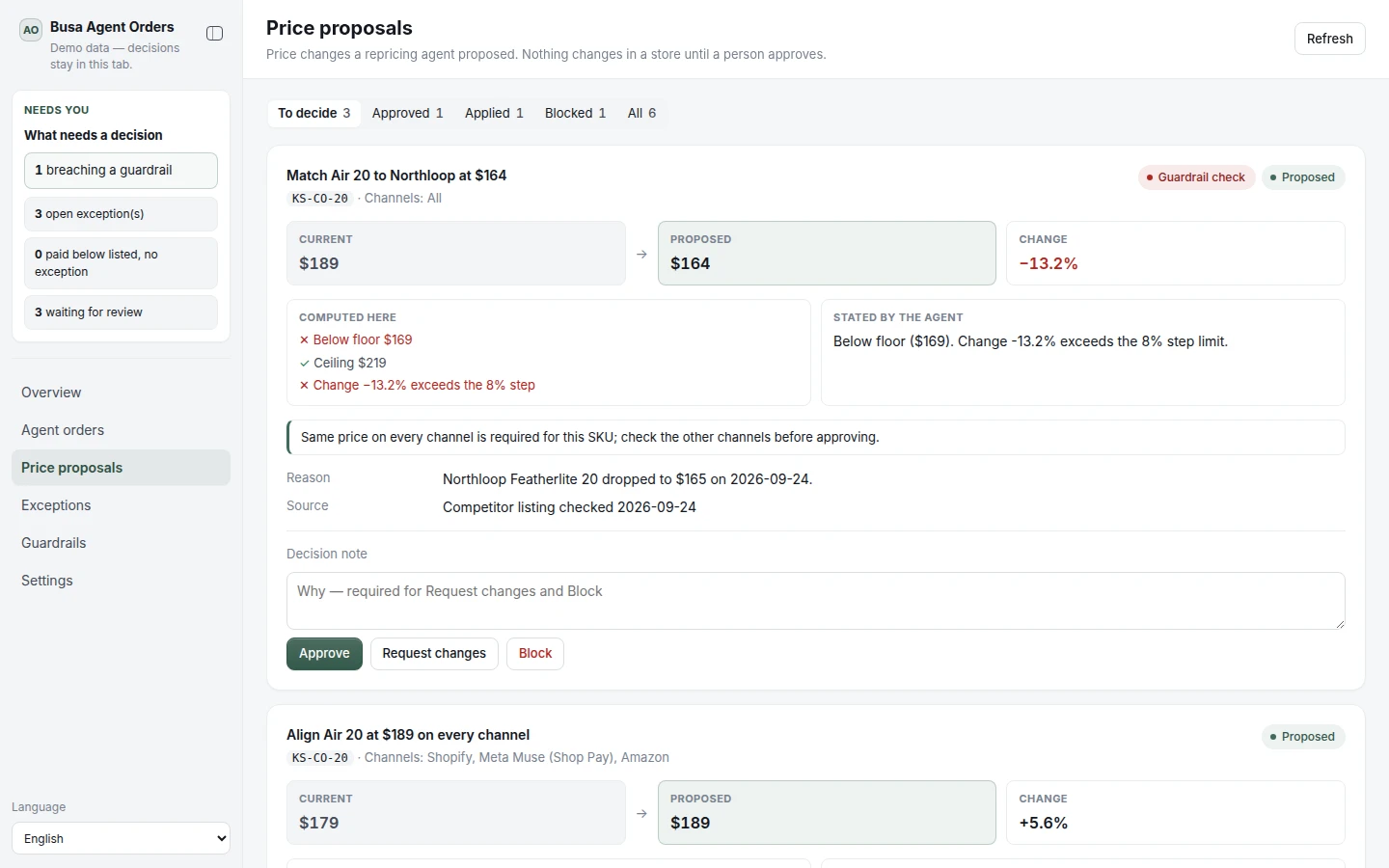Click the +5.6% change value
Image resolution: width=1389 pixels, height=868 pixels.
point(1044,824)
